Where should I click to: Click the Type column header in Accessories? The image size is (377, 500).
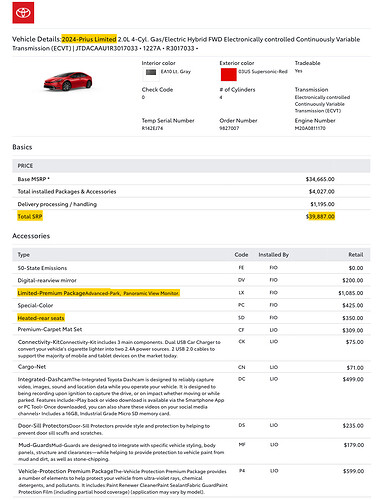tap(24, 255)
